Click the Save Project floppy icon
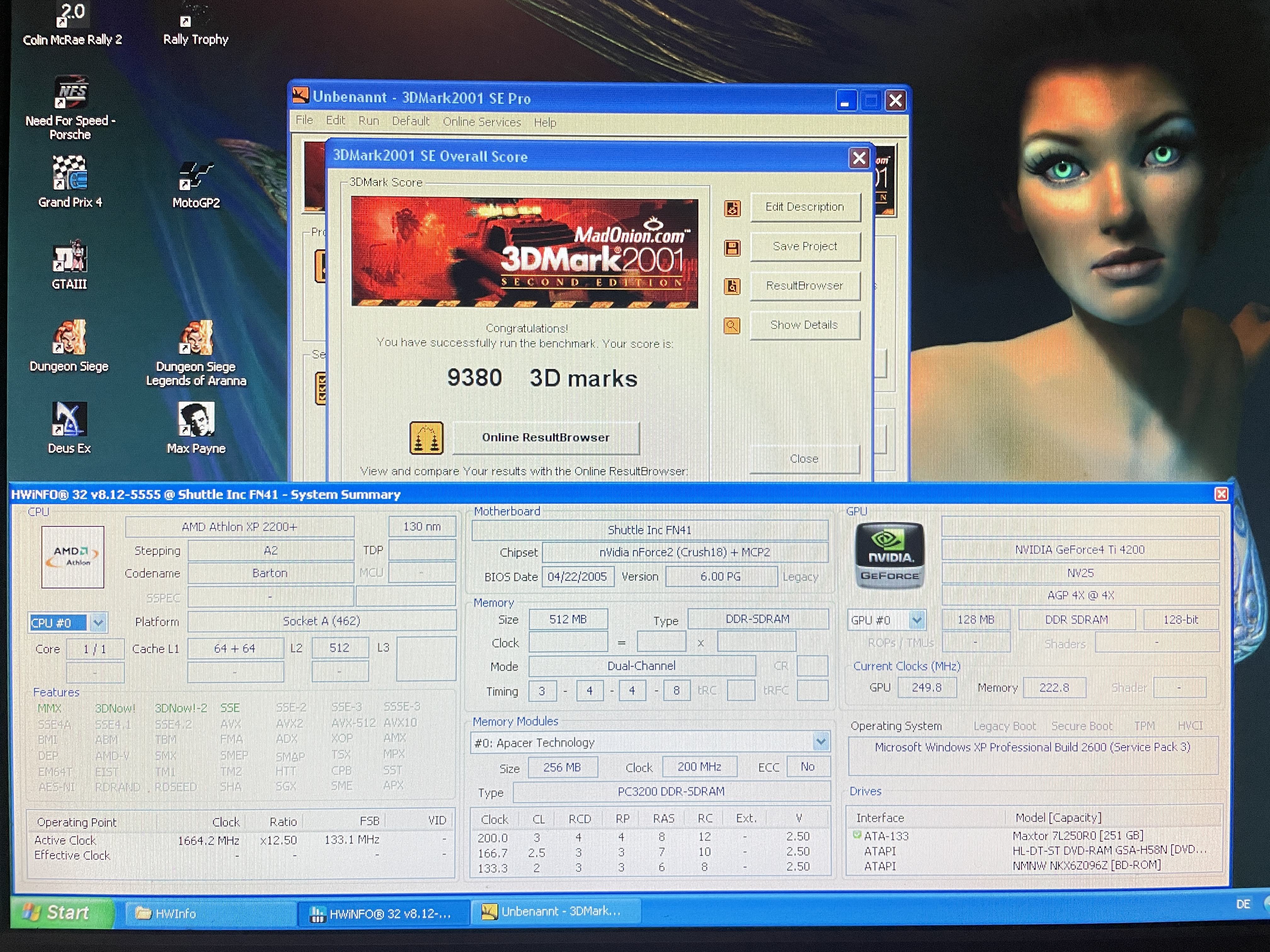The height and width of the screenshot is (952, 1270). tap(732, 248)
